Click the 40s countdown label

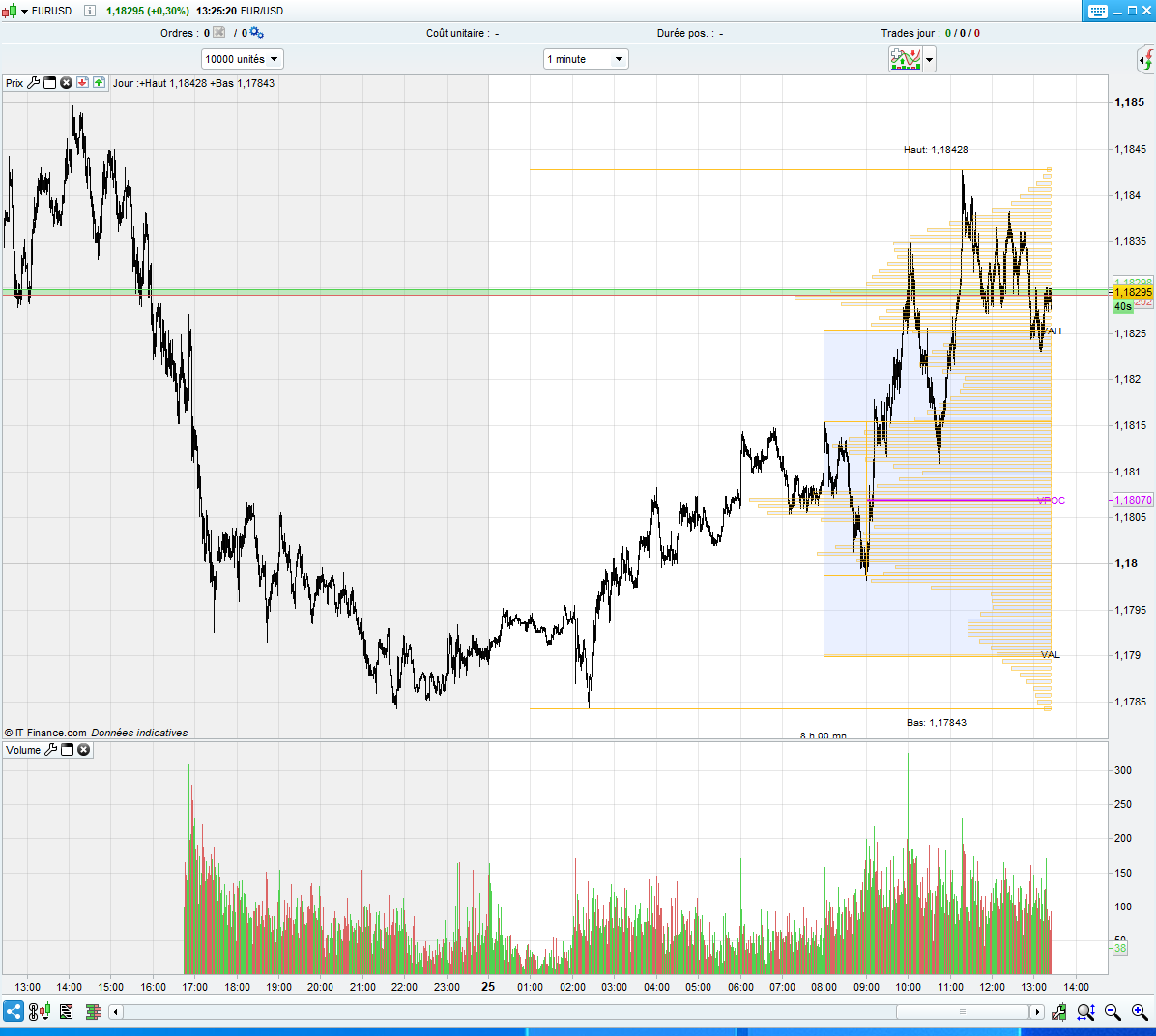[1123, 306]
